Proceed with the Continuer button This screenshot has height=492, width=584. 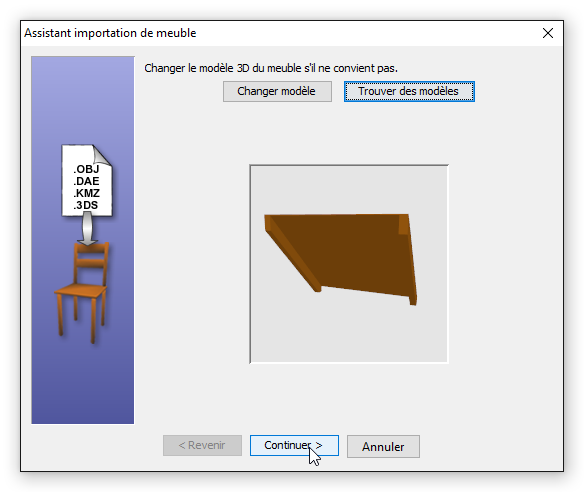point(294,445)
